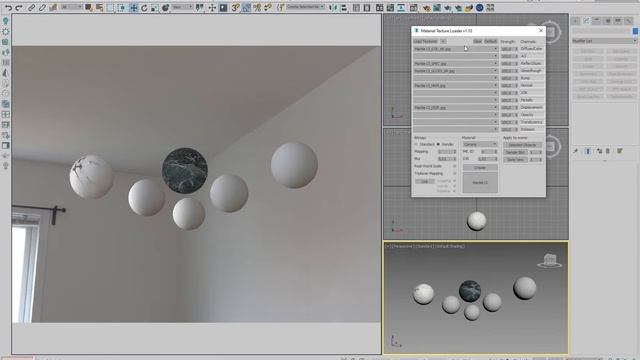Click the Clear button in texture loader
This screenshot has width=640, height=360.
pyautogui.click(x=478, y=41)
